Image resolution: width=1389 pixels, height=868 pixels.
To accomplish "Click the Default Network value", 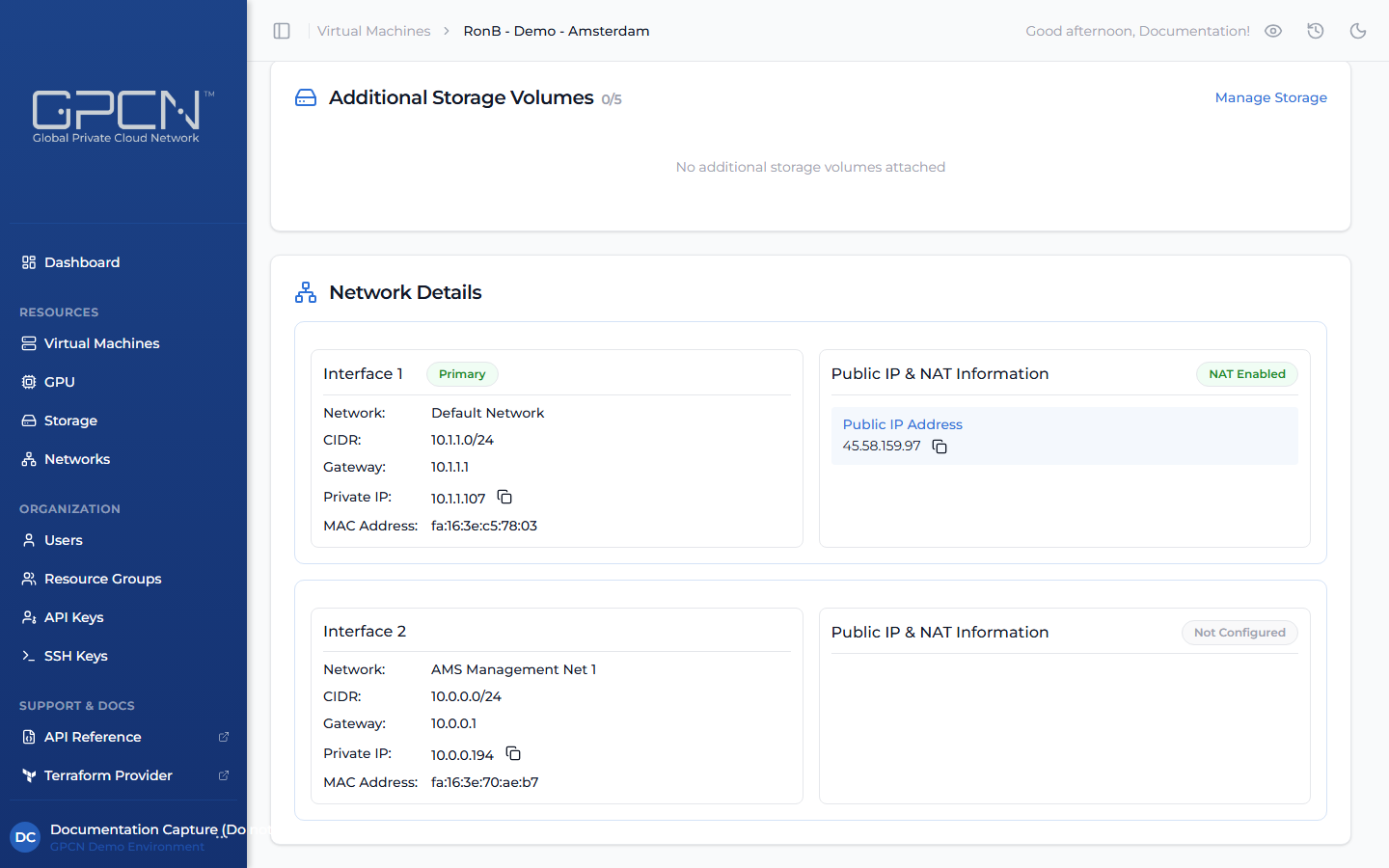I will point(488,413).
